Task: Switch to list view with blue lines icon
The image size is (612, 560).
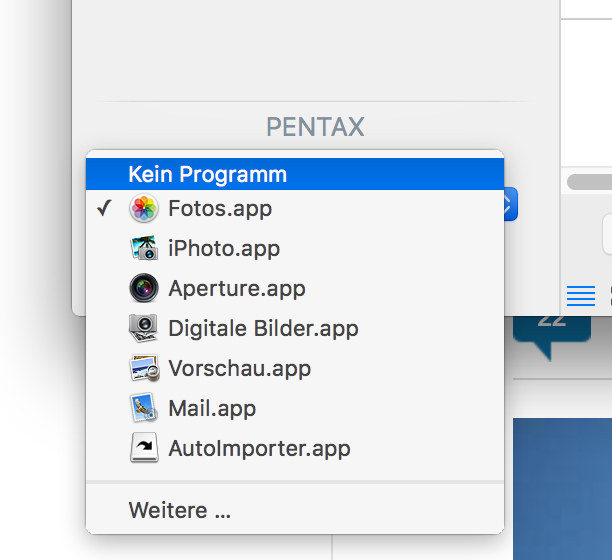Action: (x=581, y=296)
